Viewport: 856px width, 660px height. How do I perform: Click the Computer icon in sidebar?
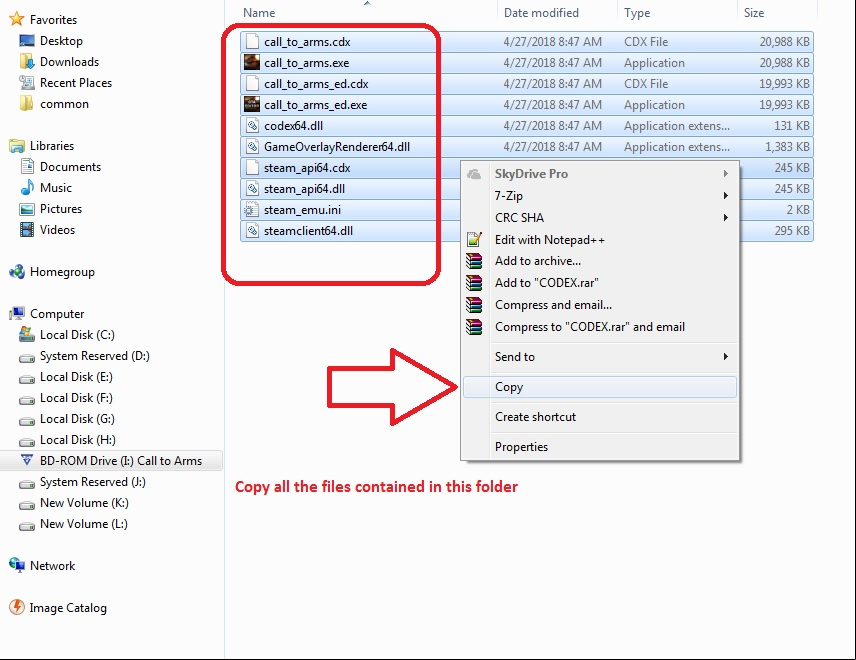(x=17, y=313)
